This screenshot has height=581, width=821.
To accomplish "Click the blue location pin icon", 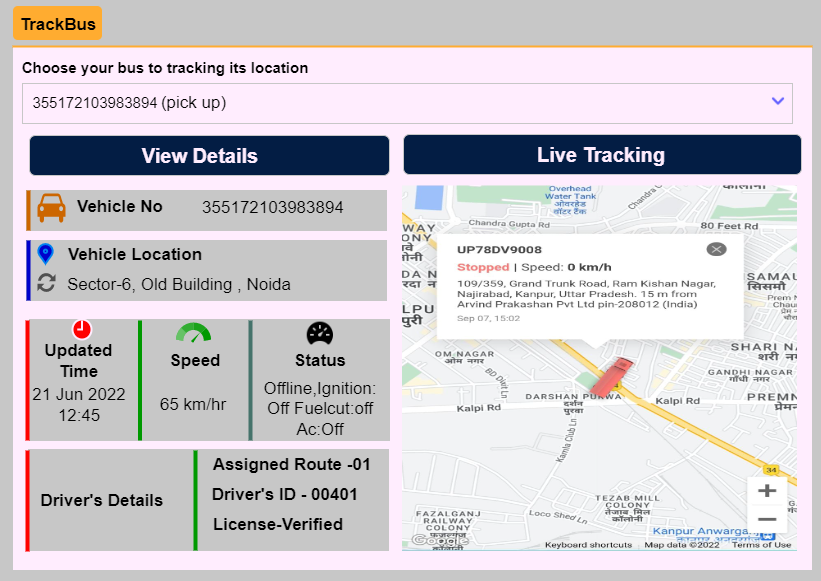I will tap(46, 254).
